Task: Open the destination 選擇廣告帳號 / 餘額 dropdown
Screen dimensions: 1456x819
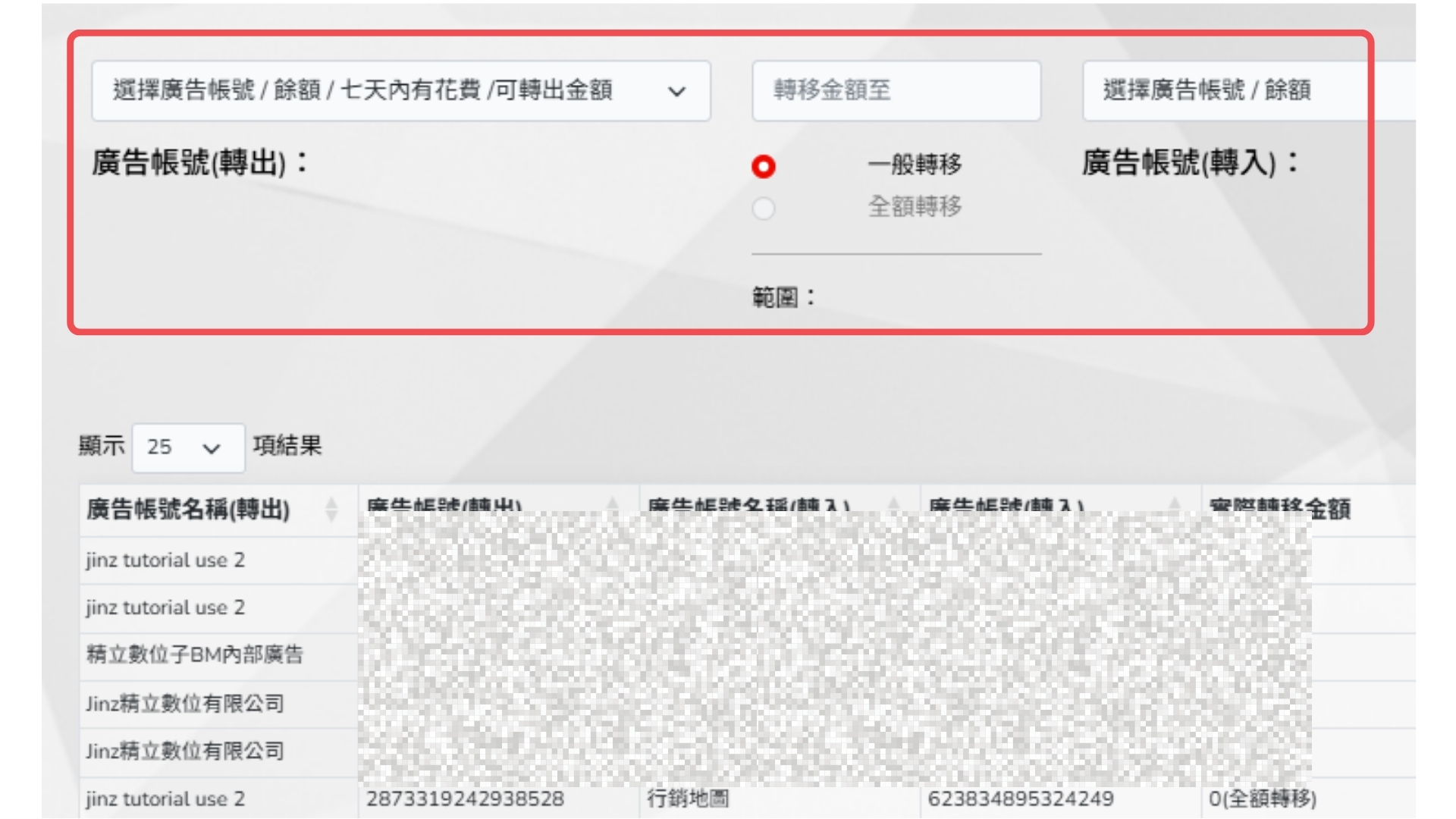Action: [x=1228, y=90]
